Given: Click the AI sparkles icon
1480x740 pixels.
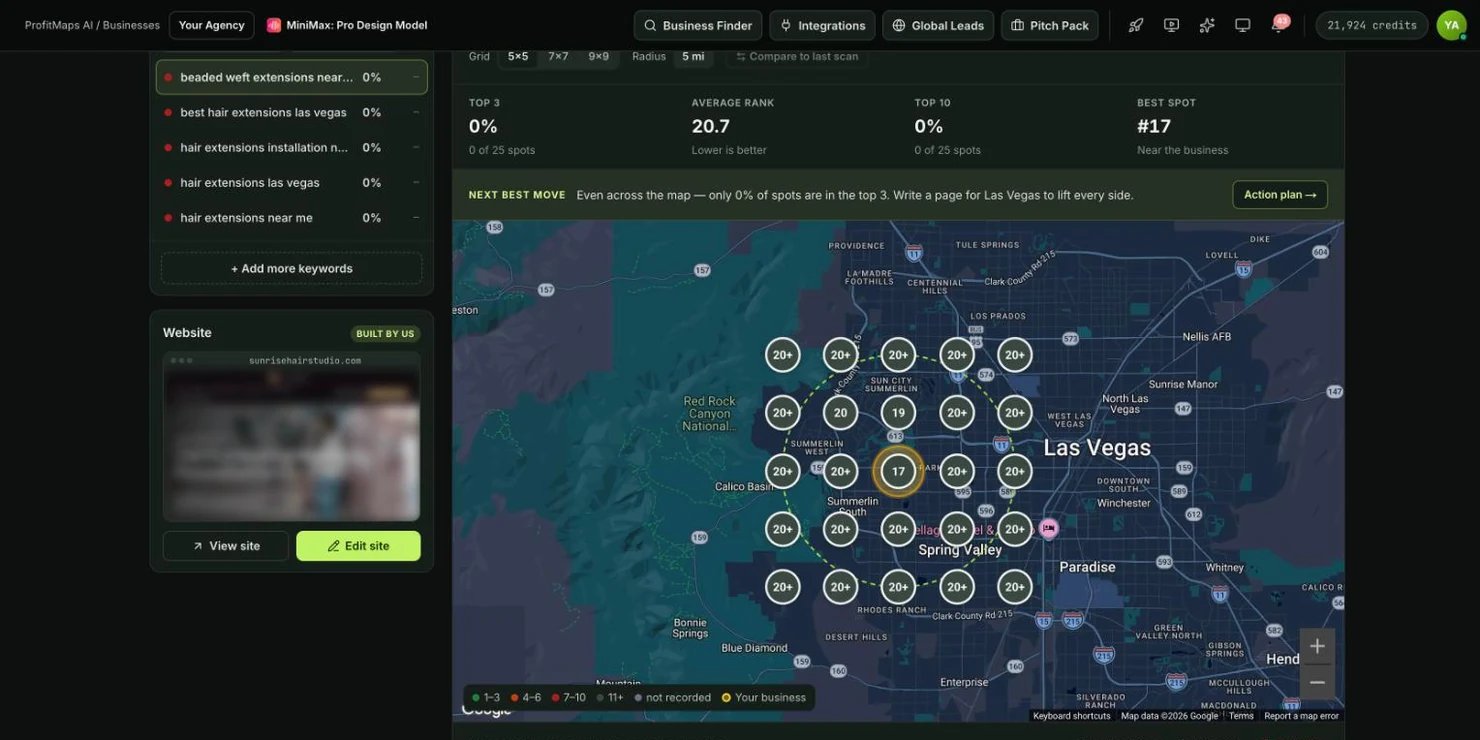Looking at the screenshot, I should tap(1207, 25).
